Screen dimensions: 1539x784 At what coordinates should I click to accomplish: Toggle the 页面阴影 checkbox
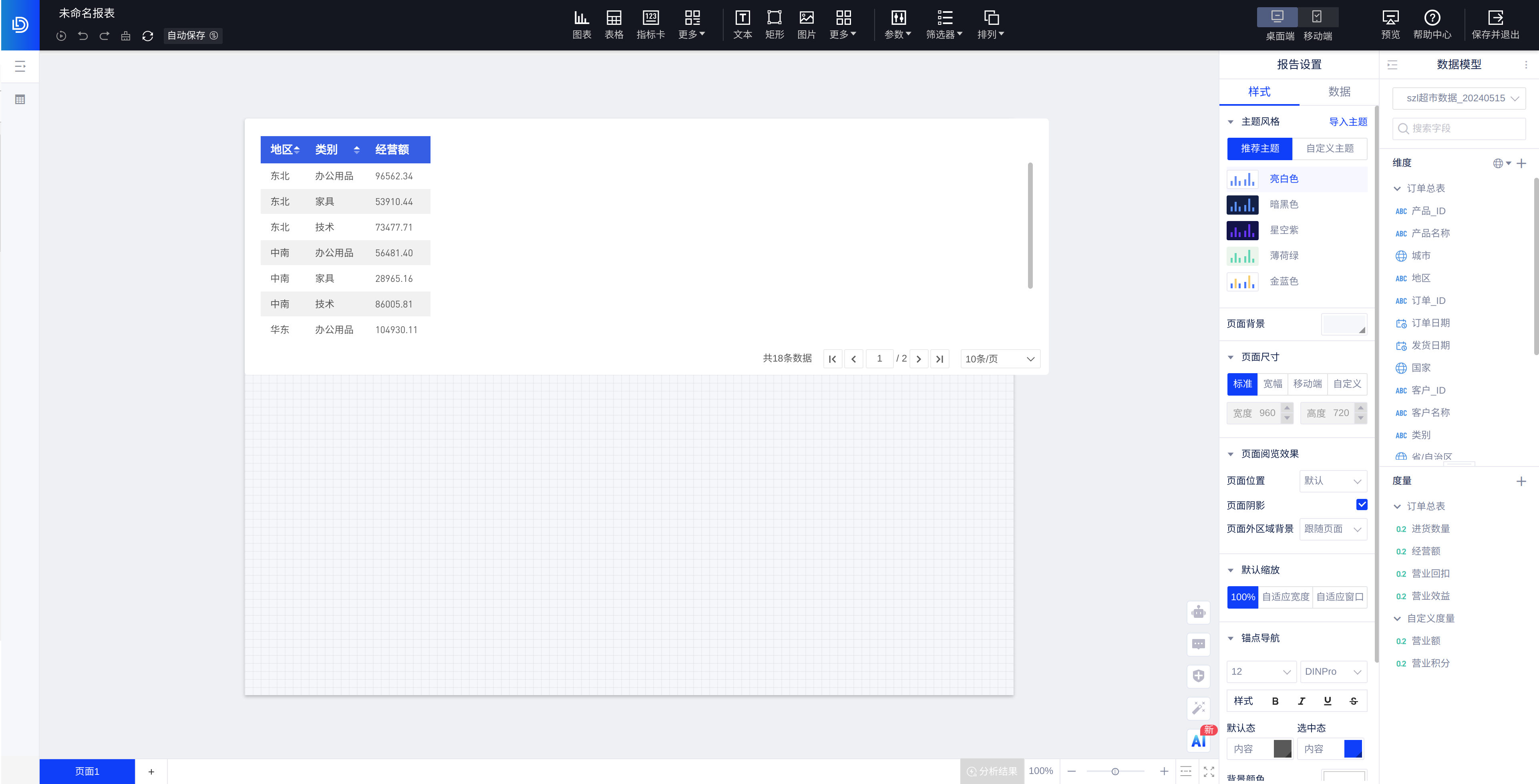pos(1361,505)
